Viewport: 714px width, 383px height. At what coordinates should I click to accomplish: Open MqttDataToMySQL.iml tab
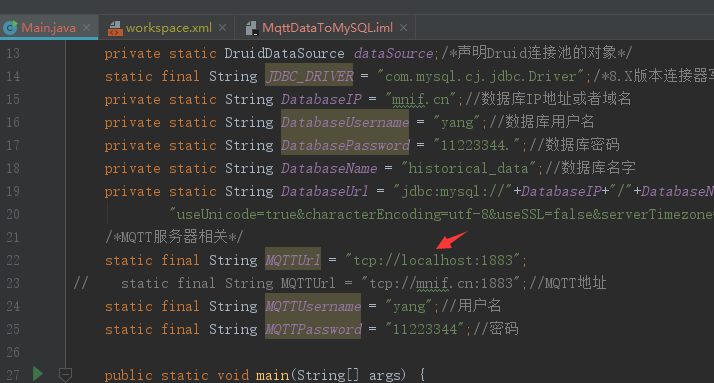coord(327,28)
